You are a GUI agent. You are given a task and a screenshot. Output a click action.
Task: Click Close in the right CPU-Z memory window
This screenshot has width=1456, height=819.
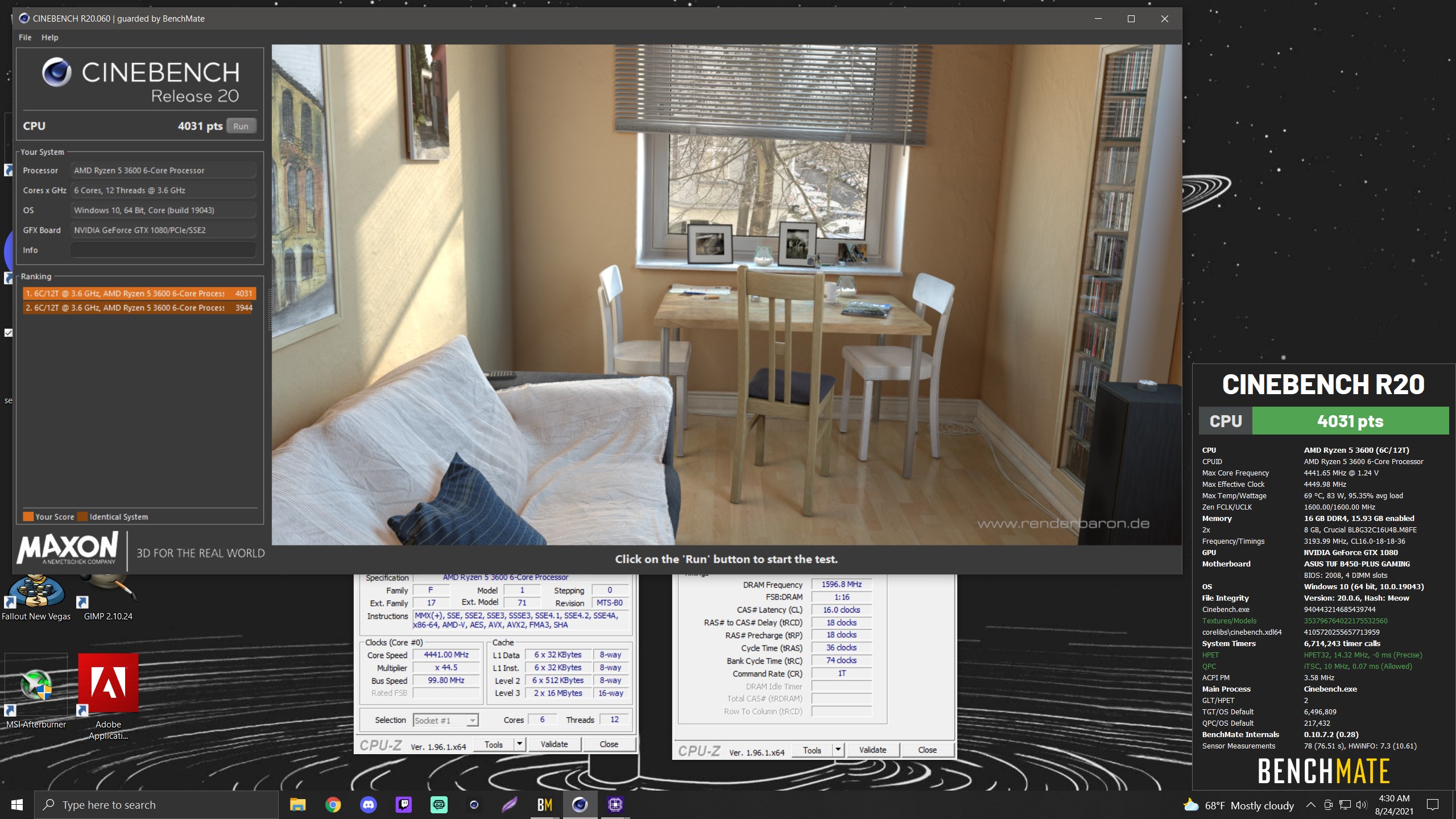pos(927,750)
